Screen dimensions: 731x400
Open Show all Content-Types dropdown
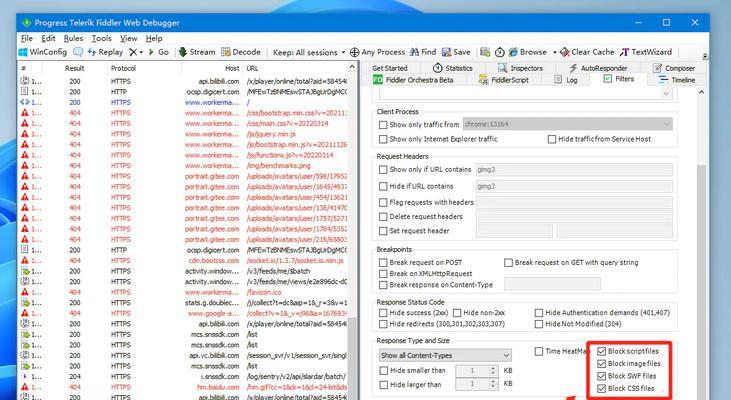[x=445, y=355]
